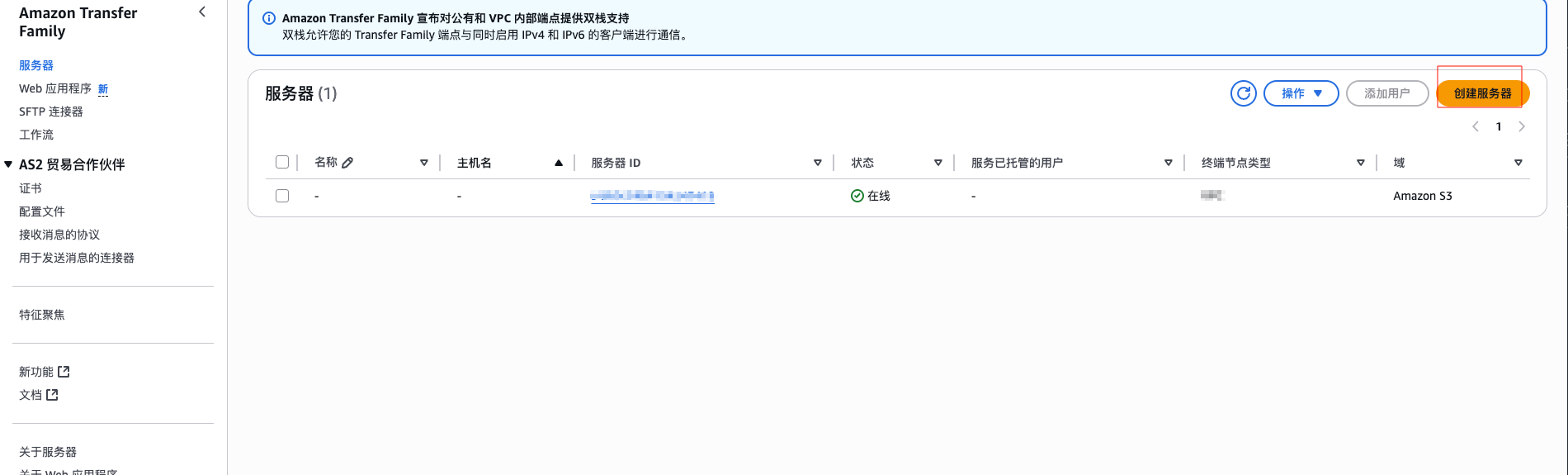Screen dimensions: 1568x475
Task: Click the 添加用户 button
Action: [1387, 93]
